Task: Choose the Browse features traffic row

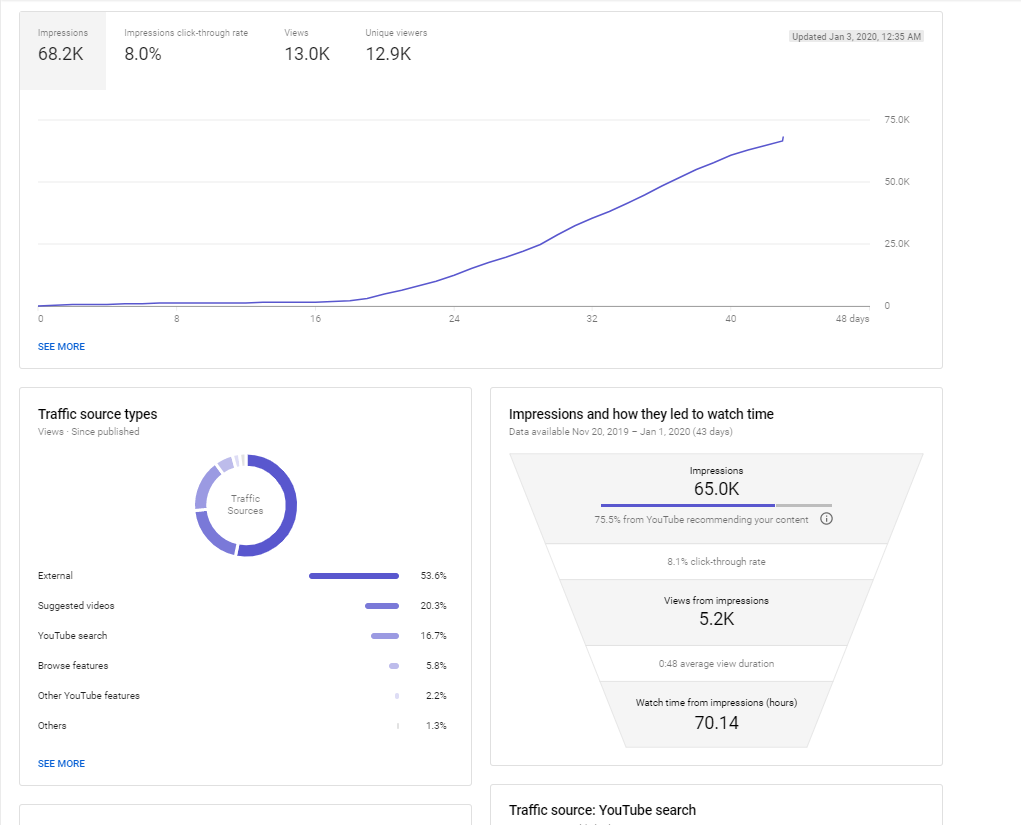Action: [x=242, y=665]
